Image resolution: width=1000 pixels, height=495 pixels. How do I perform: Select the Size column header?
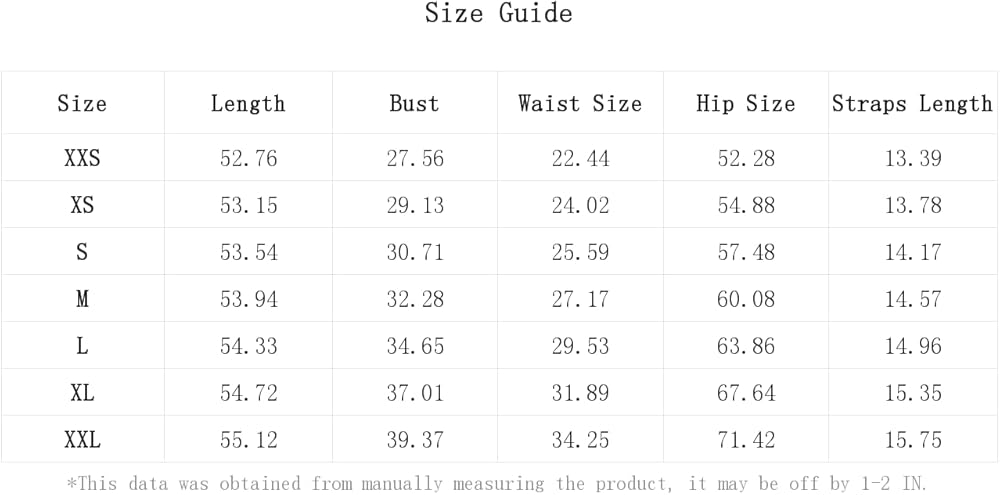[82, 104]
